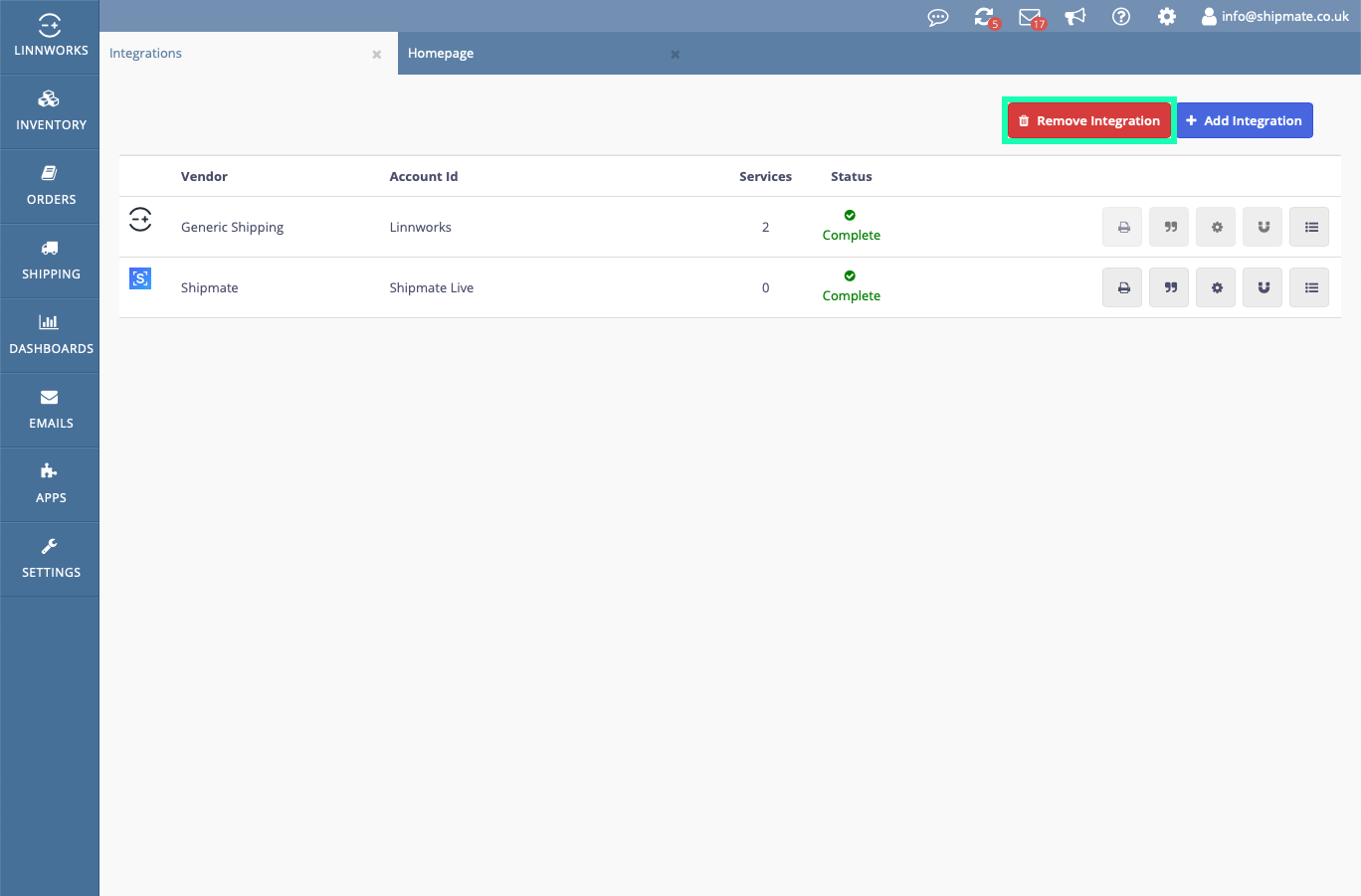Click the quote button for Shipmate
This screenshot has width=1361, height=896.
(x=1169, y=287)
